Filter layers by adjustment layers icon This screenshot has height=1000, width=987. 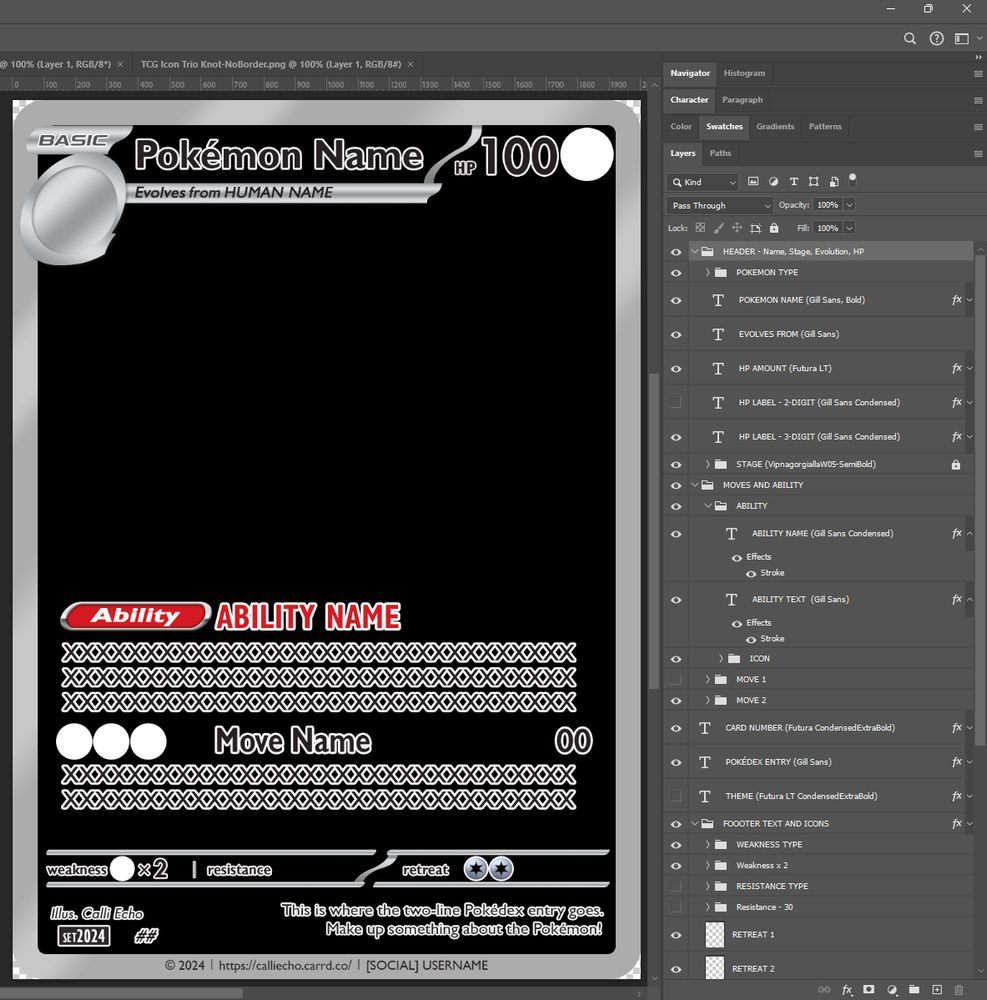coord(773,182)
